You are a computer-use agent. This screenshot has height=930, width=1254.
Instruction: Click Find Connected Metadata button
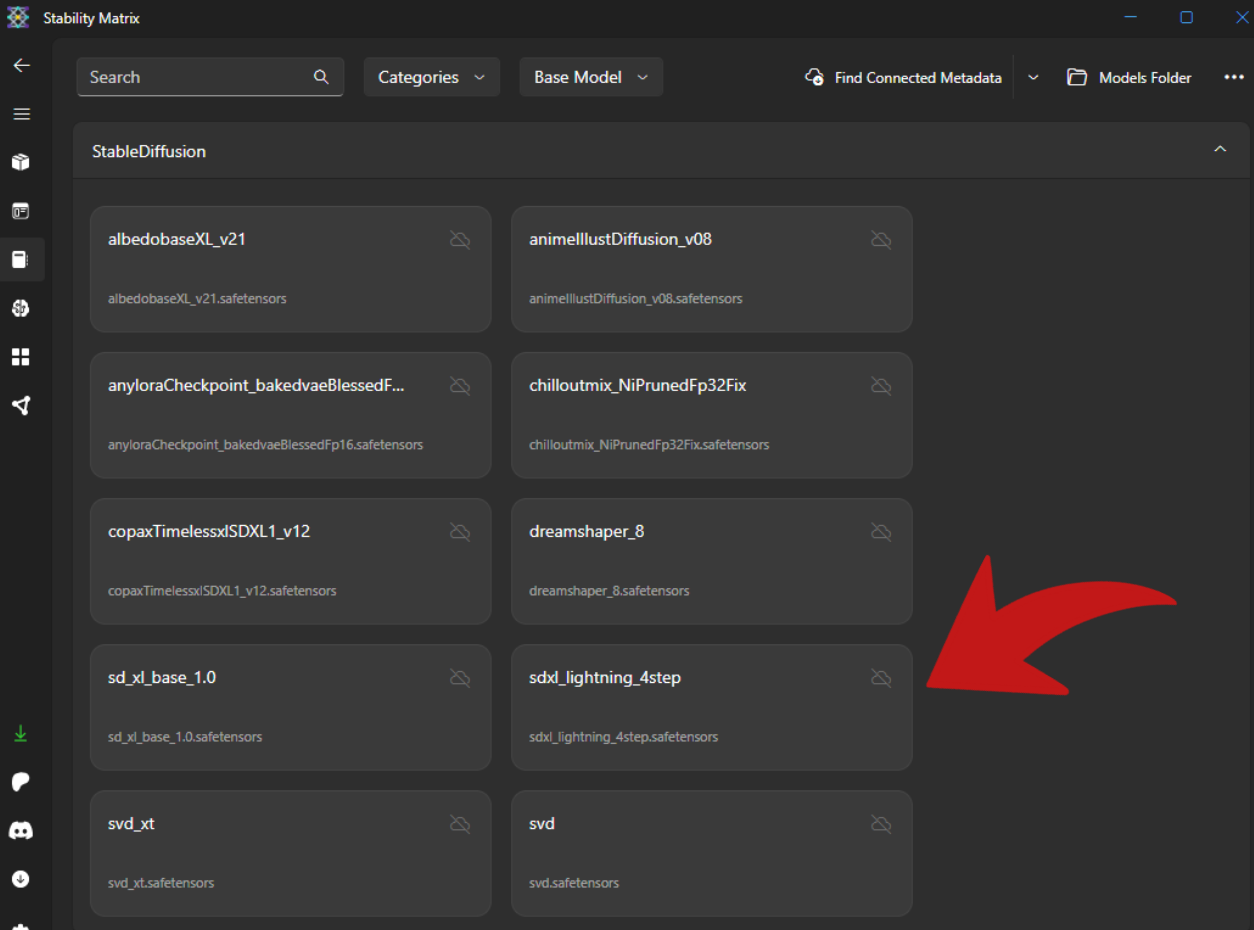click(x=904, y=77)
